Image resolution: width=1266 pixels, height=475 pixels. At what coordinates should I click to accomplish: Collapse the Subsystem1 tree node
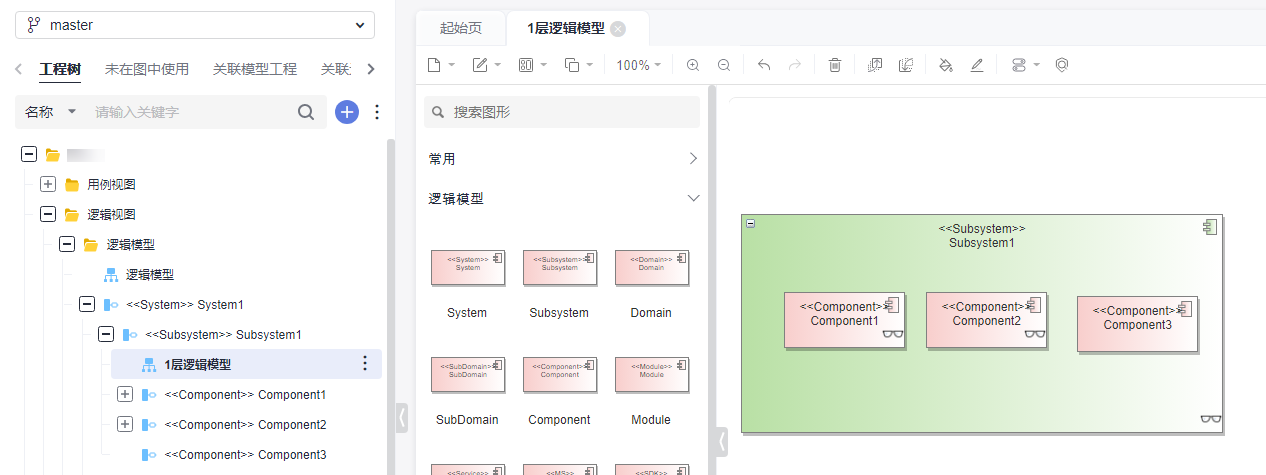click(106, 335)
